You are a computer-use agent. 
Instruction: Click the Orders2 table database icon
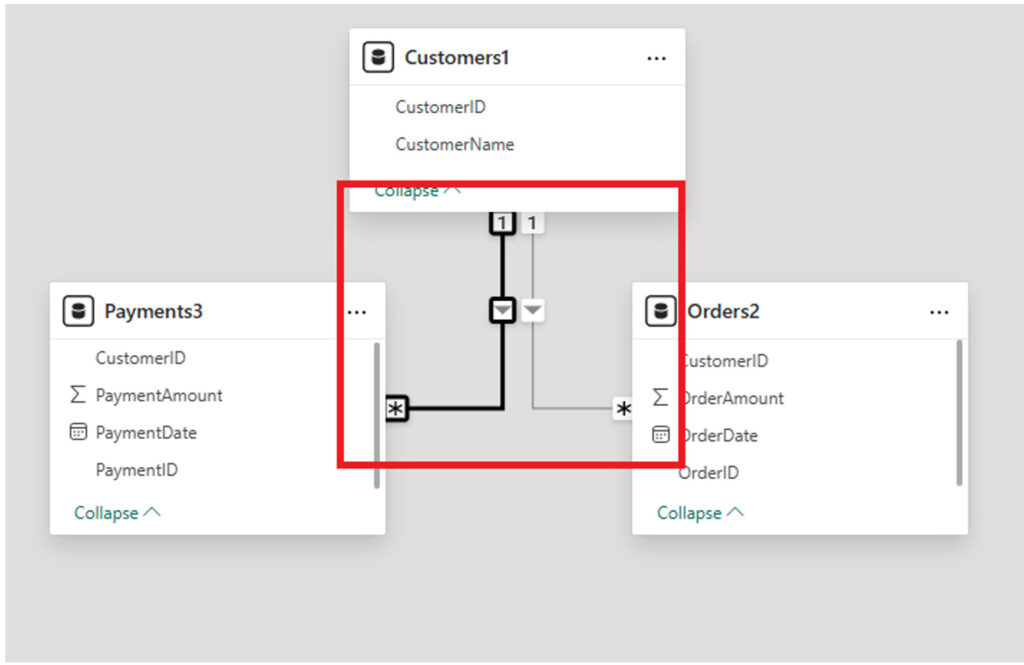coord(660,312)
